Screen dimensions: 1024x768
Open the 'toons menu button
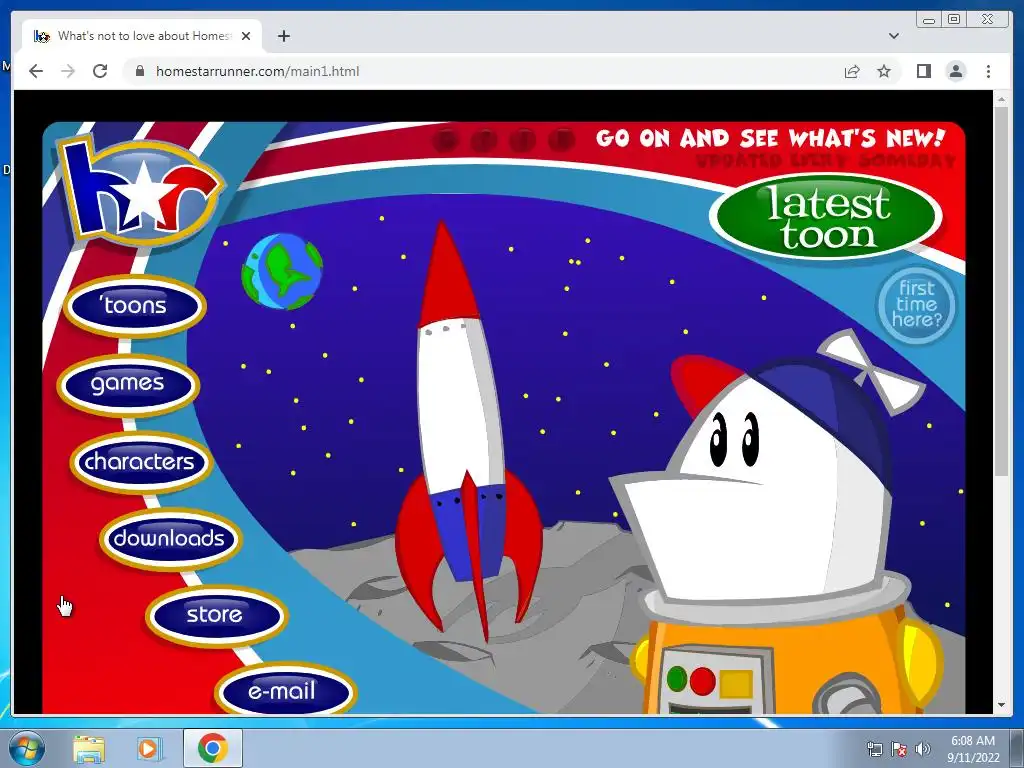(x=135, y=305)
